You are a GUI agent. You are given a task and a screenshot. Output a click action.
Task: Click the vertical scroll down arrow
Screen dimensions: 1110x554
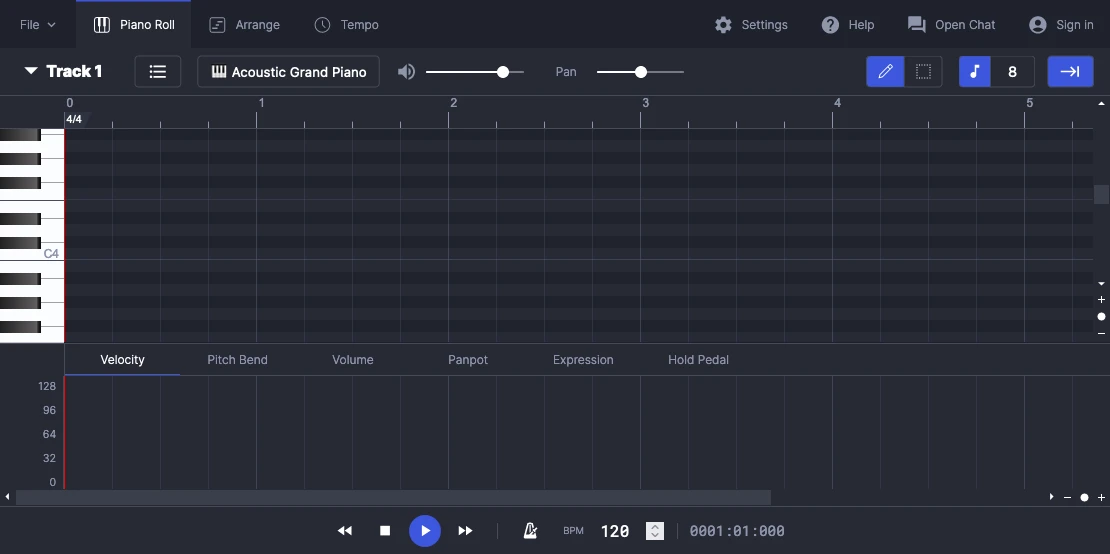pyautogui.click(x=1102, y=283)
